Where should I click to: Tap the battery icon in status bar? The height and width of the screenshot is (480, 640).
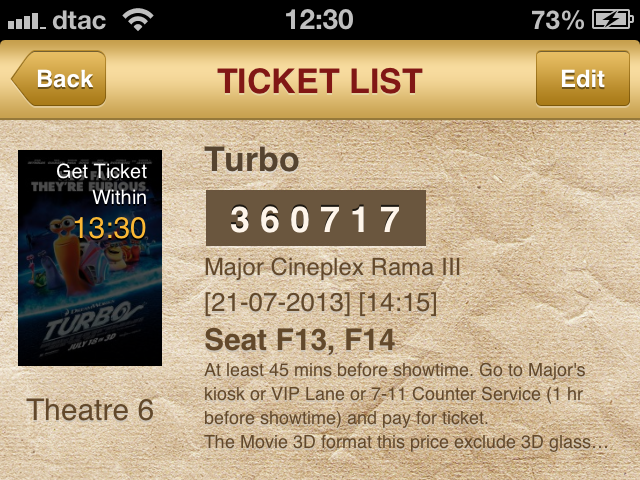(612, 19)
